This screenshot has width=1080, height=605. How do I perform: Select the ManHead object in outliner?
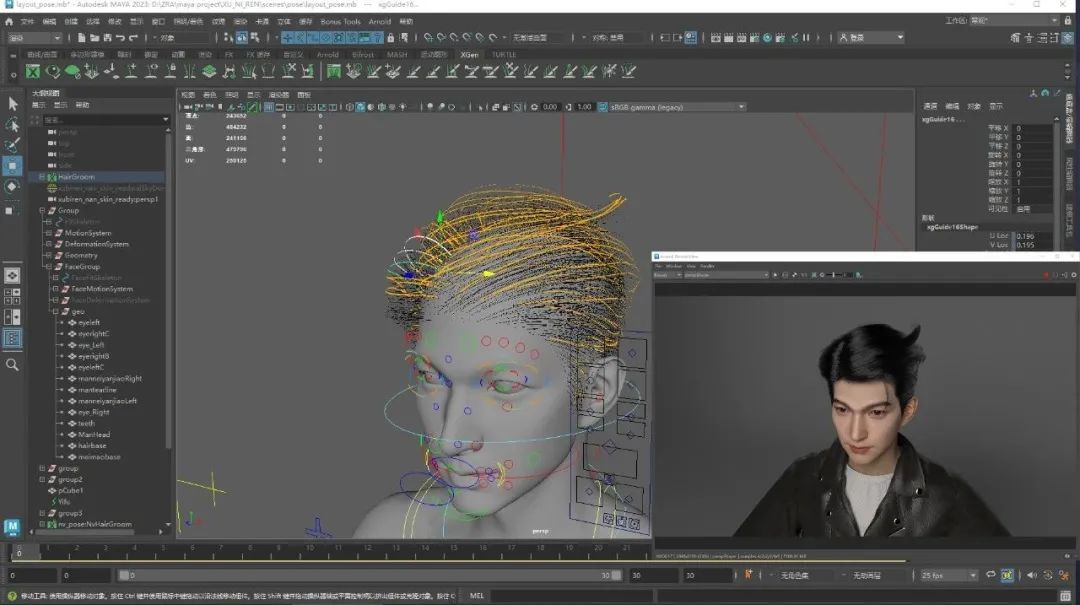tap(94, 435)
